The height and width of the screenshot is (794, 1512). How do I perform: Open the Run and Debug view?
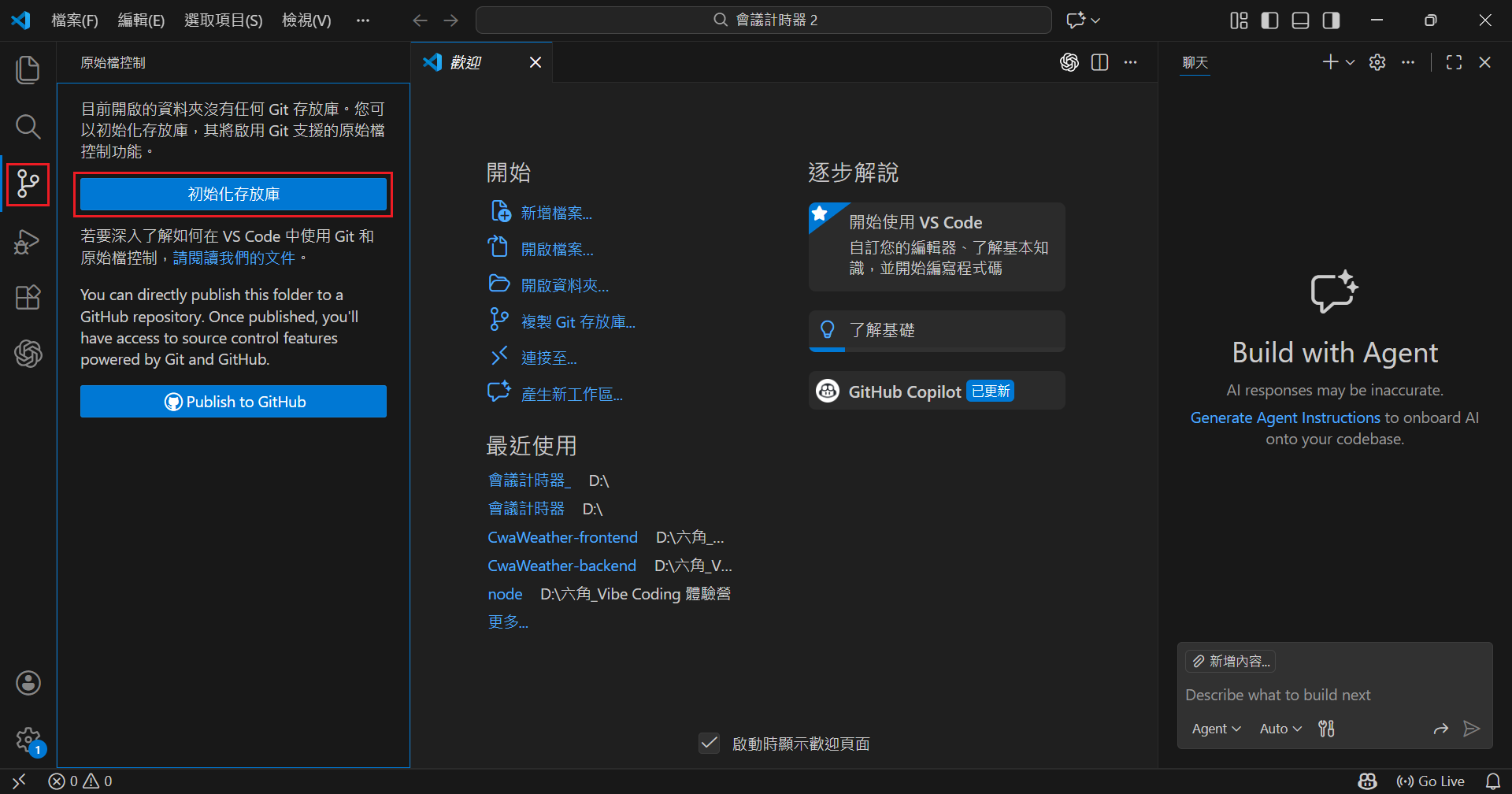[x=28, y=242]
